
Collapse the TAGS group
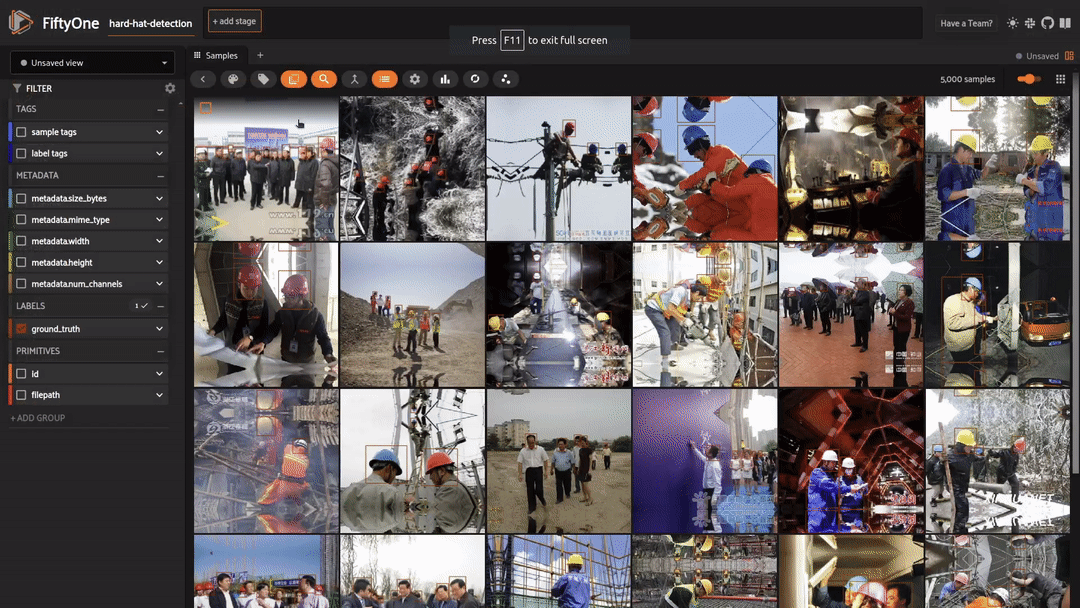point(160,109)
